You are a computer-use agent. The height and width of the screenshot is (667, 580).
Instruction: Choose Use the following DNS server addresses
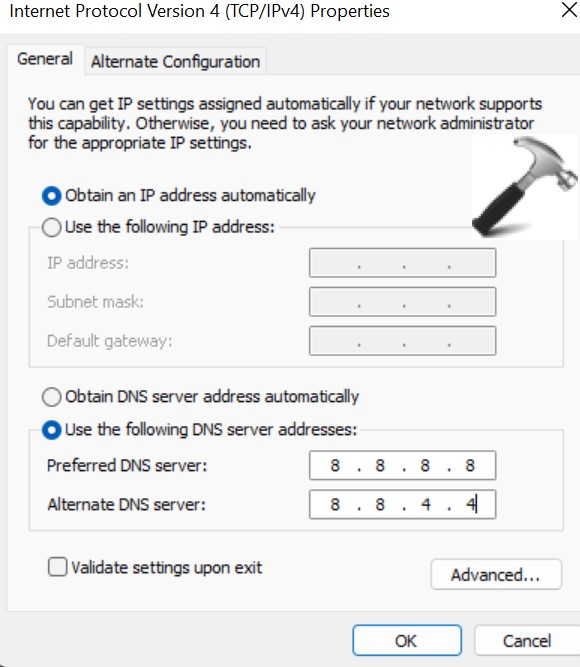click(51, 430)
